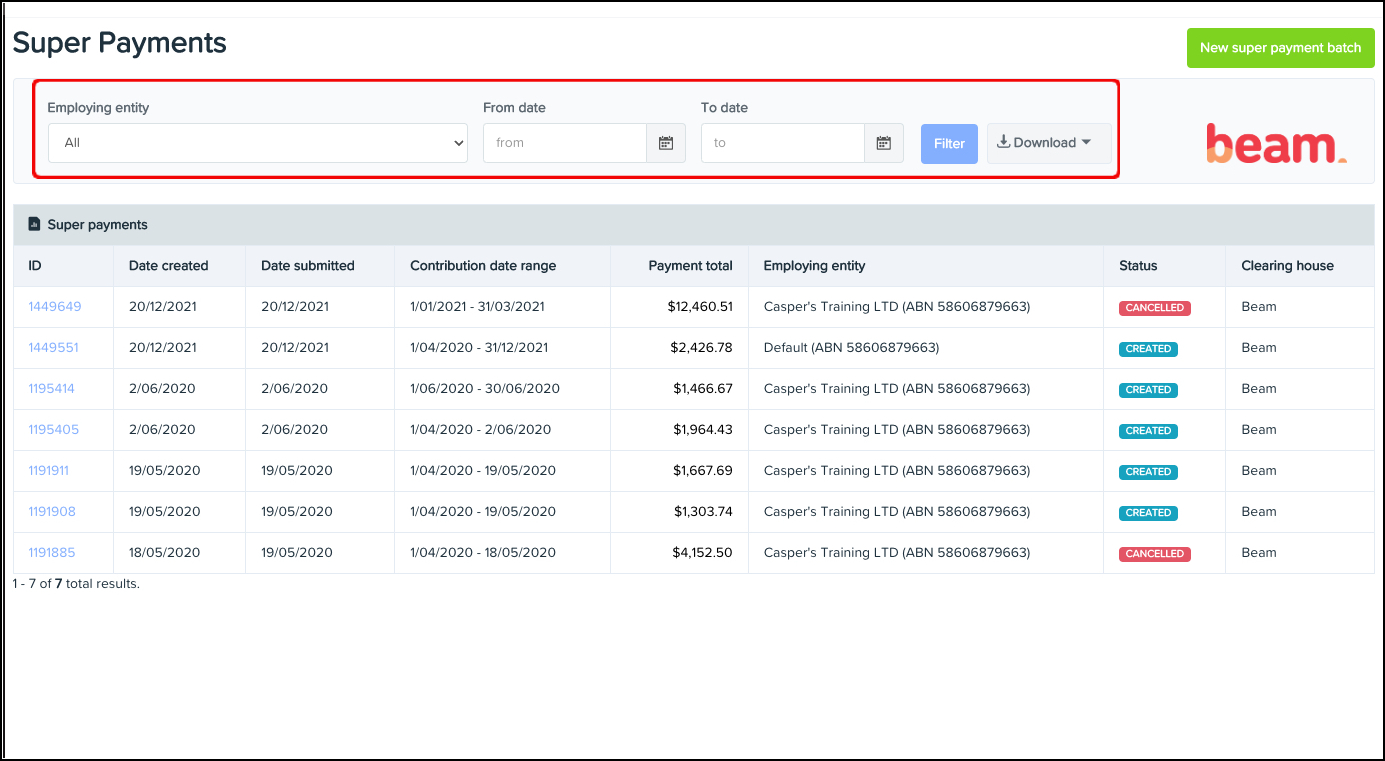This screenshot has height=761, width=1385.
Task: Click the New super payment batch button
Action: click(x=1280, y=47)
